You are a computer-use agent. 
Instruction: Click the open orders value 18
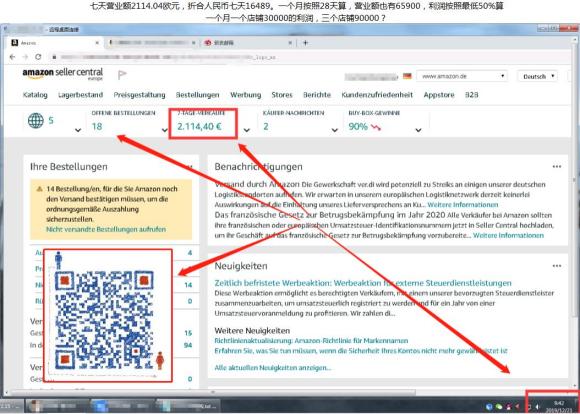pos(97,127)
